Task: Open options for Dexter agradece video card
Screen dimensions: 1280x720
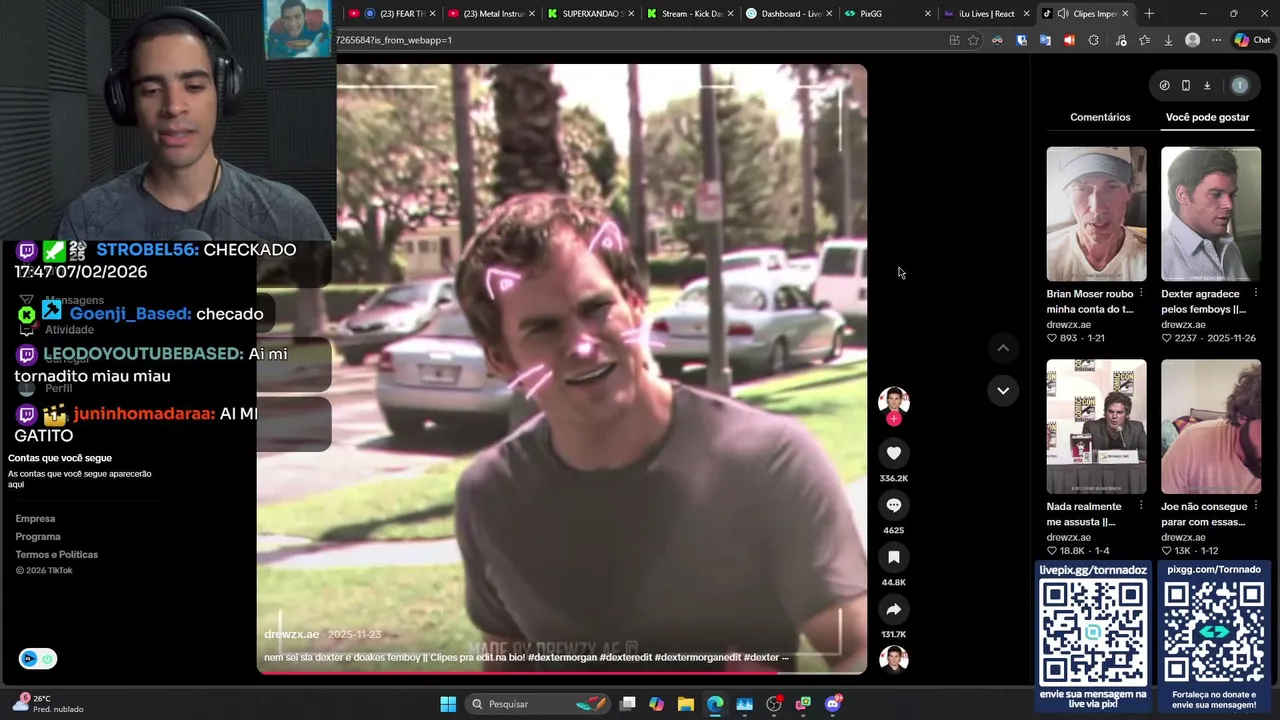Action: 1254,294
